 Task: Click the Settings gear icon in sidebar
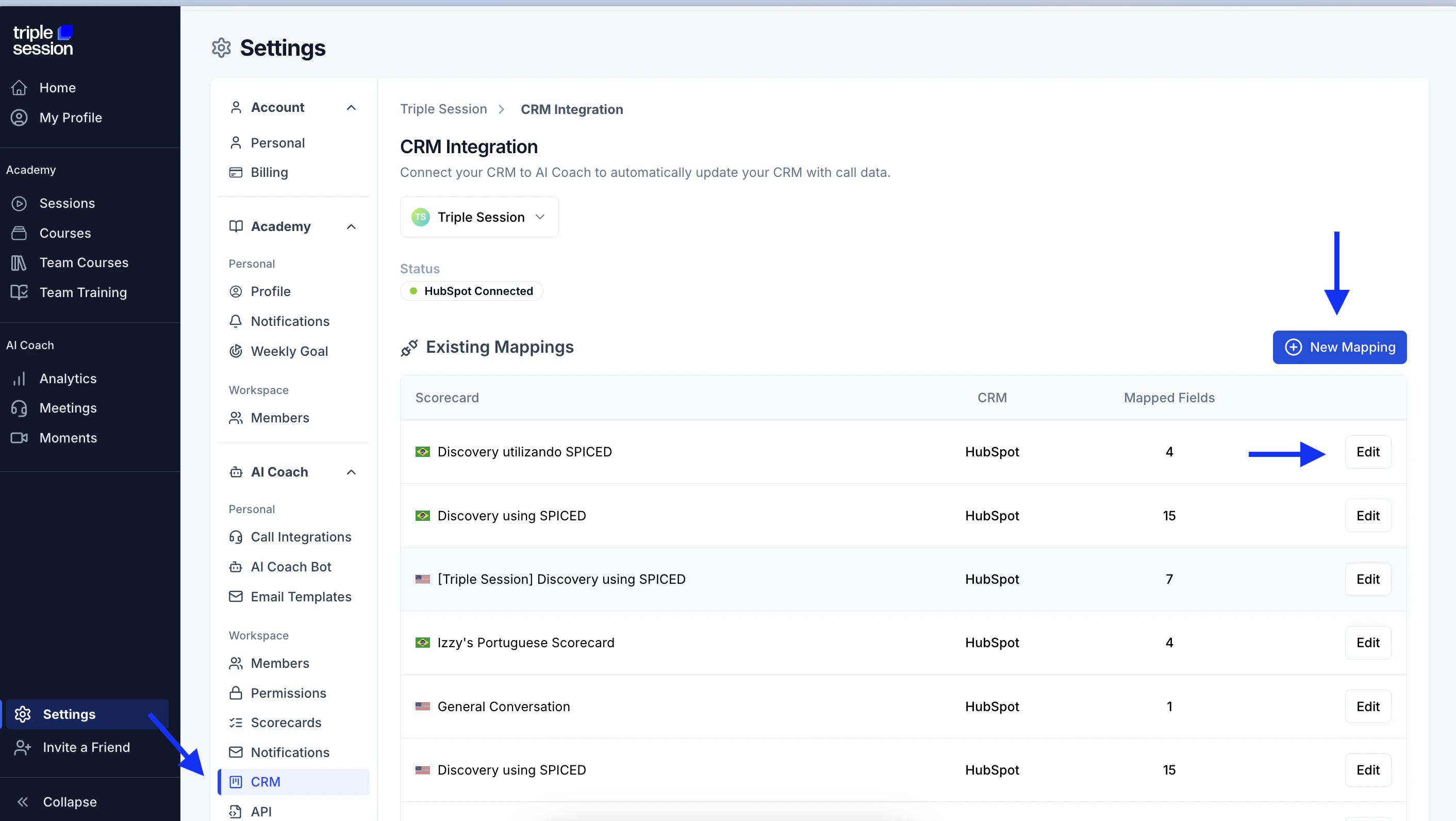click(x=23, y=714)
